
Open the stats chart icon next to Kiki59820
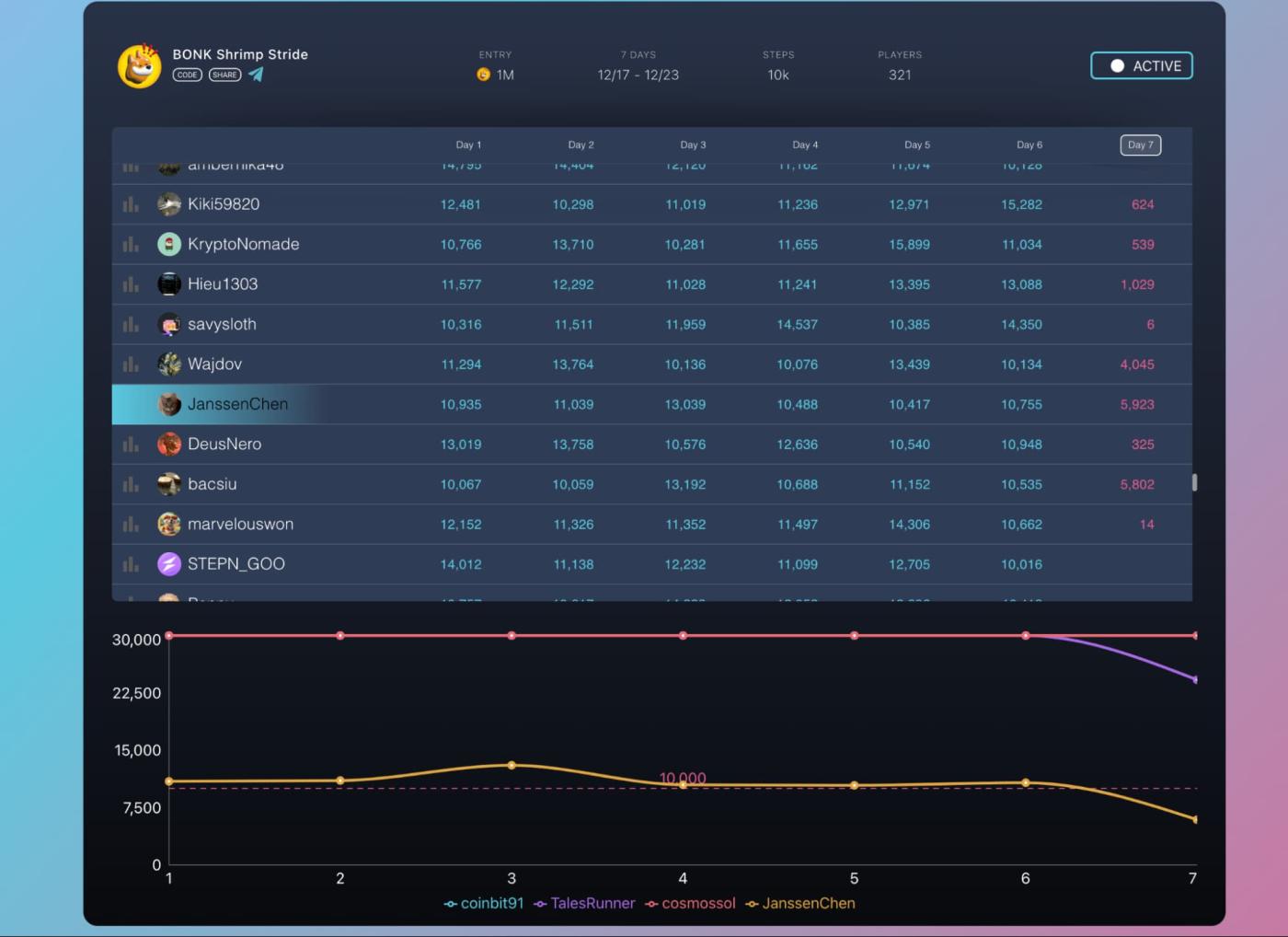point(131,204)
